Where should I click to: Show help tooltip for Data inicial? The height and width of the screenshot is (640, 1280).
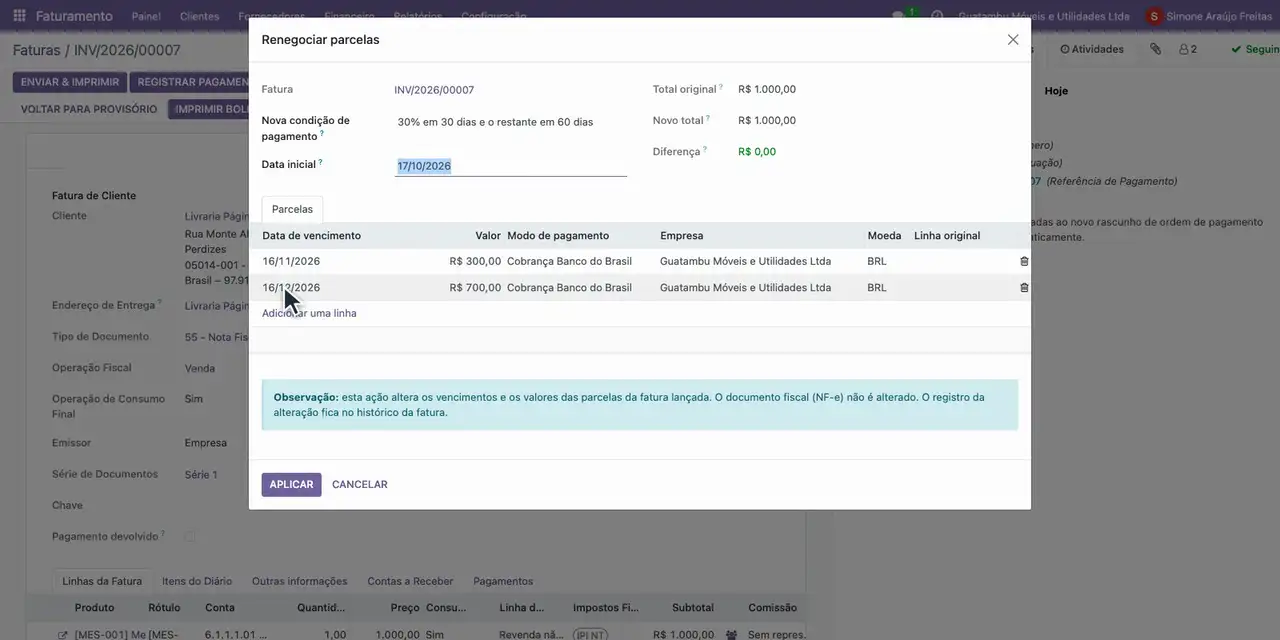click(320, 161)
